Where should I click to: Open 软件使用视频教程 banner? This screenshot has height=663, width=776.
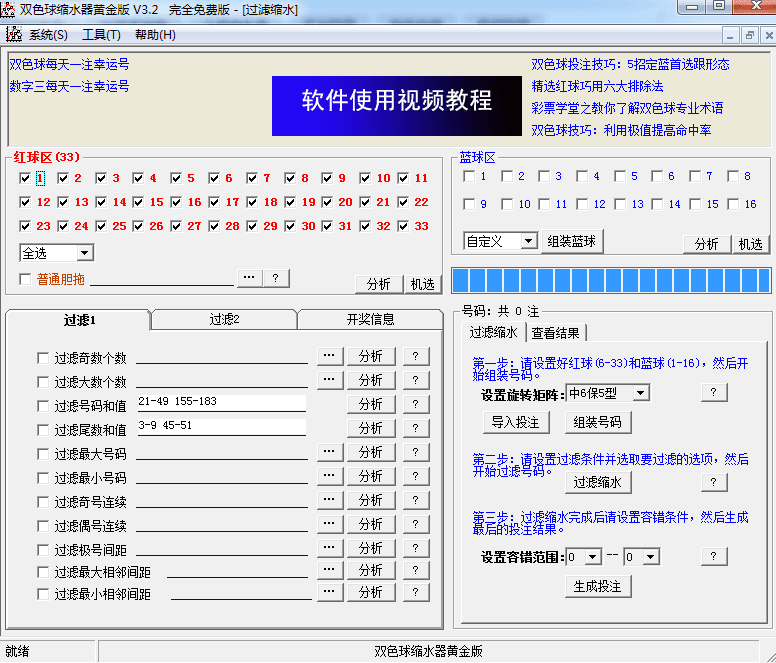tap(396, 105)
